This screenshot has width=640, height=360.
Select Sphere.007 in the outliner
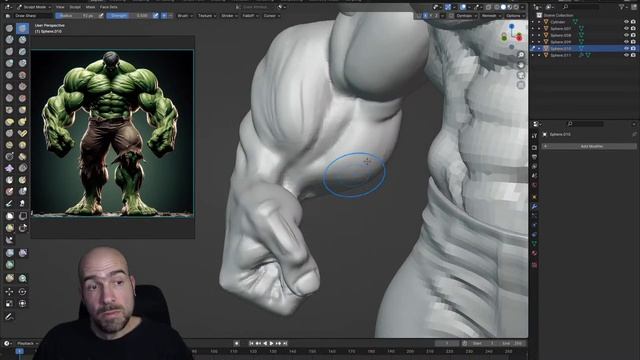point(560,29)
